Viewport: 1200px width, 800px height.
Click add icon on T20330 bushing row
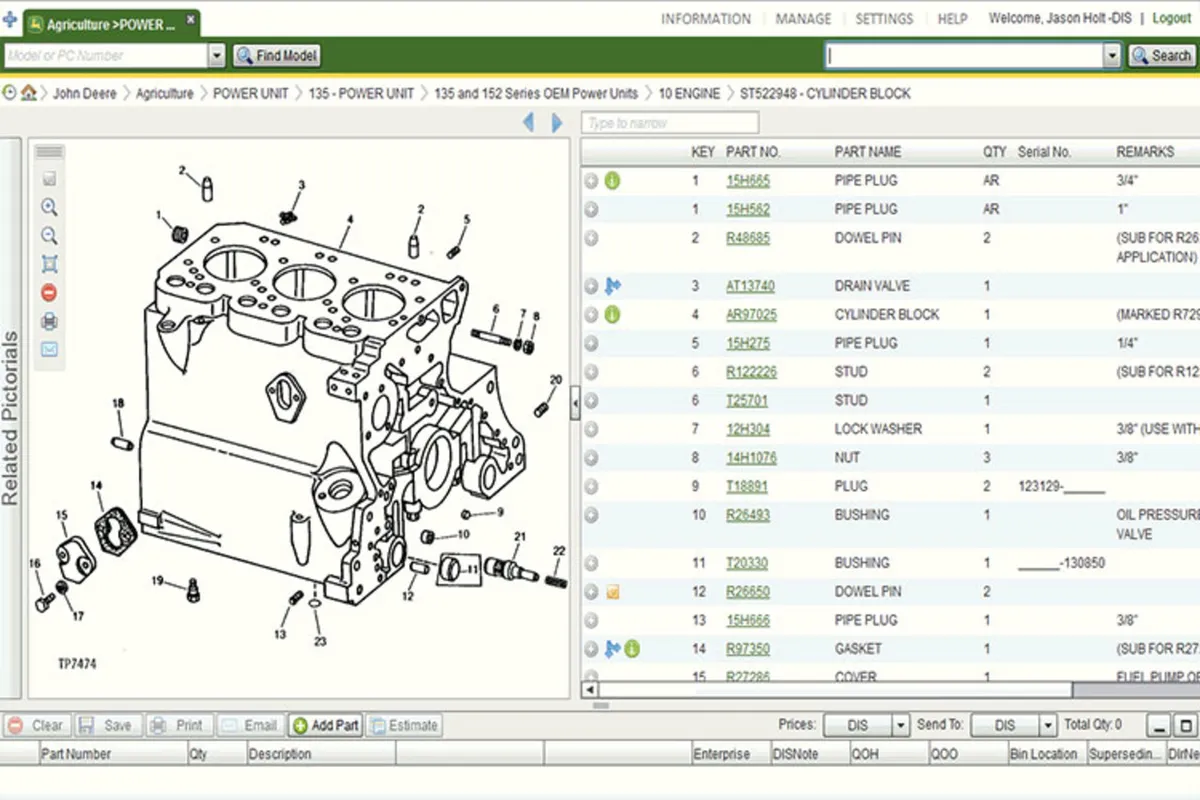click(591, 563)
